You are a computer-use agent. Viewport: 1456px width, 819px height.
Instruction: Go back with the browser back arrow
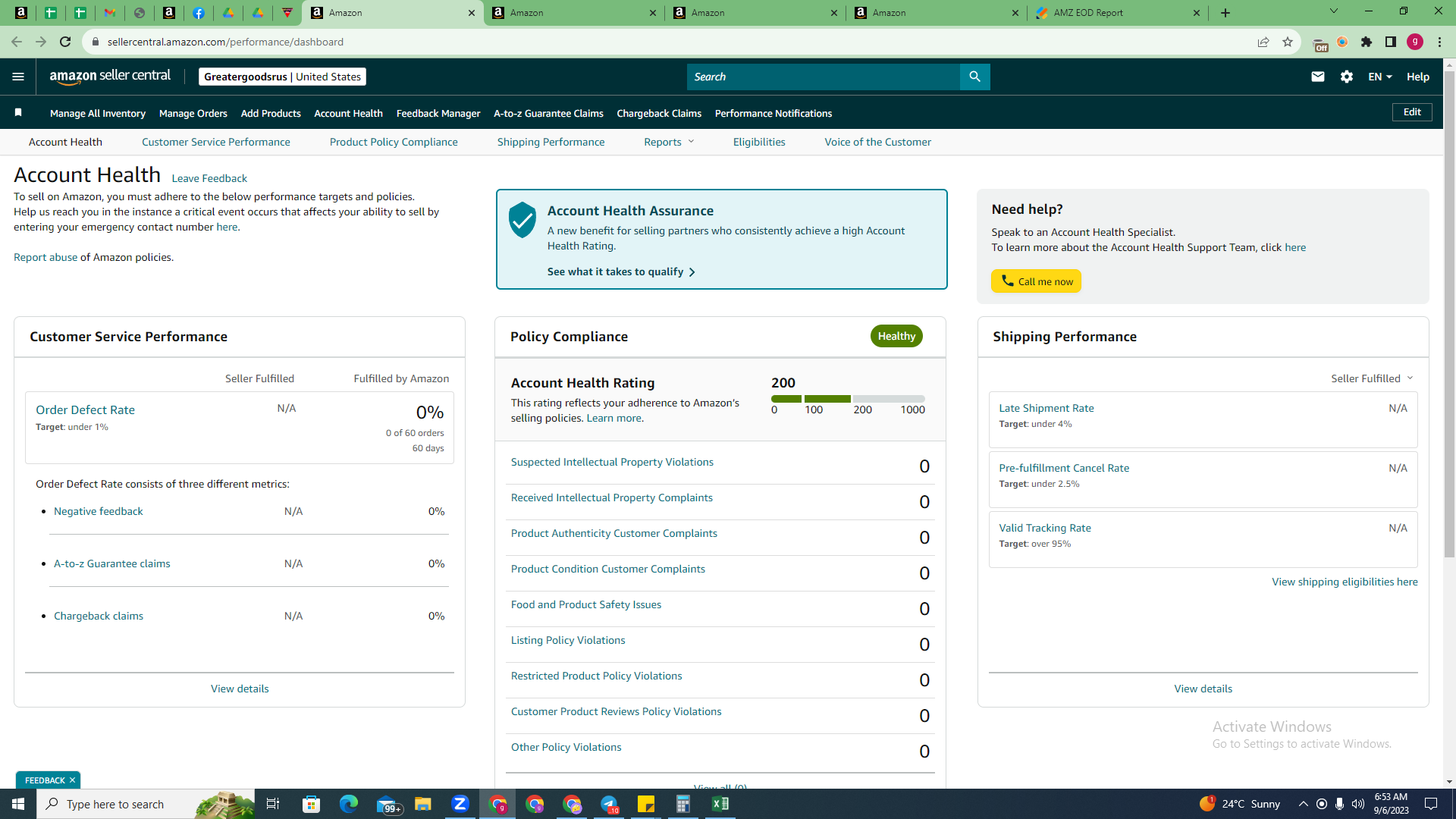click(17, 42)
